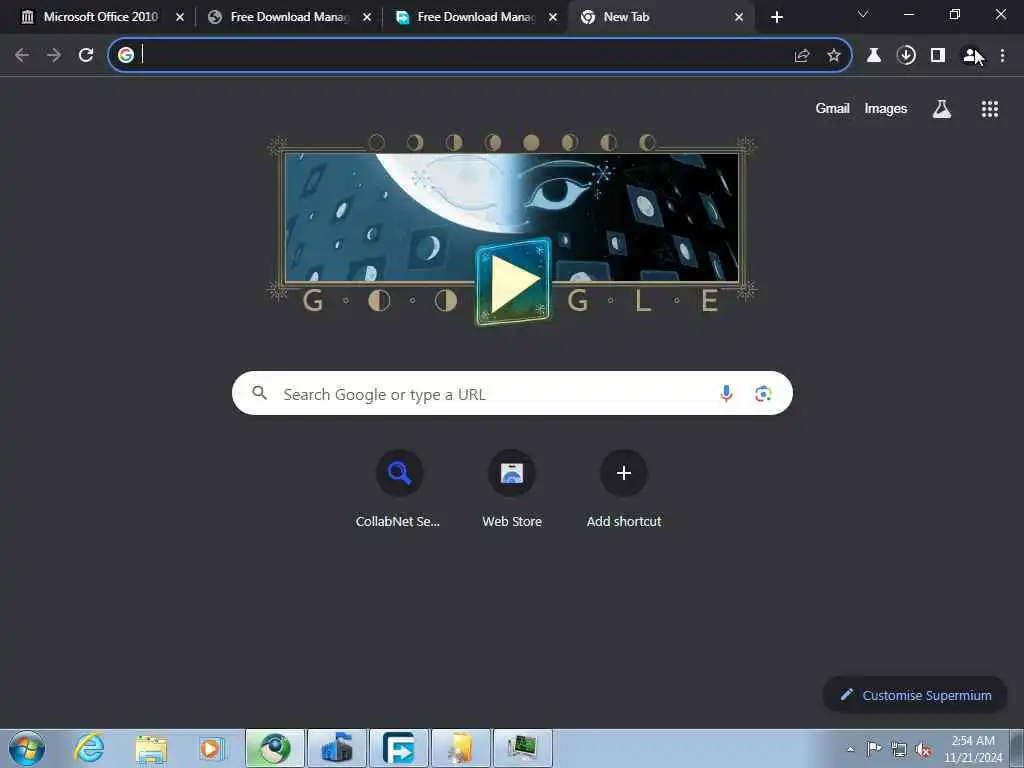Click Add shortcut button
1024x768 pixels.
tap(624, 488)
